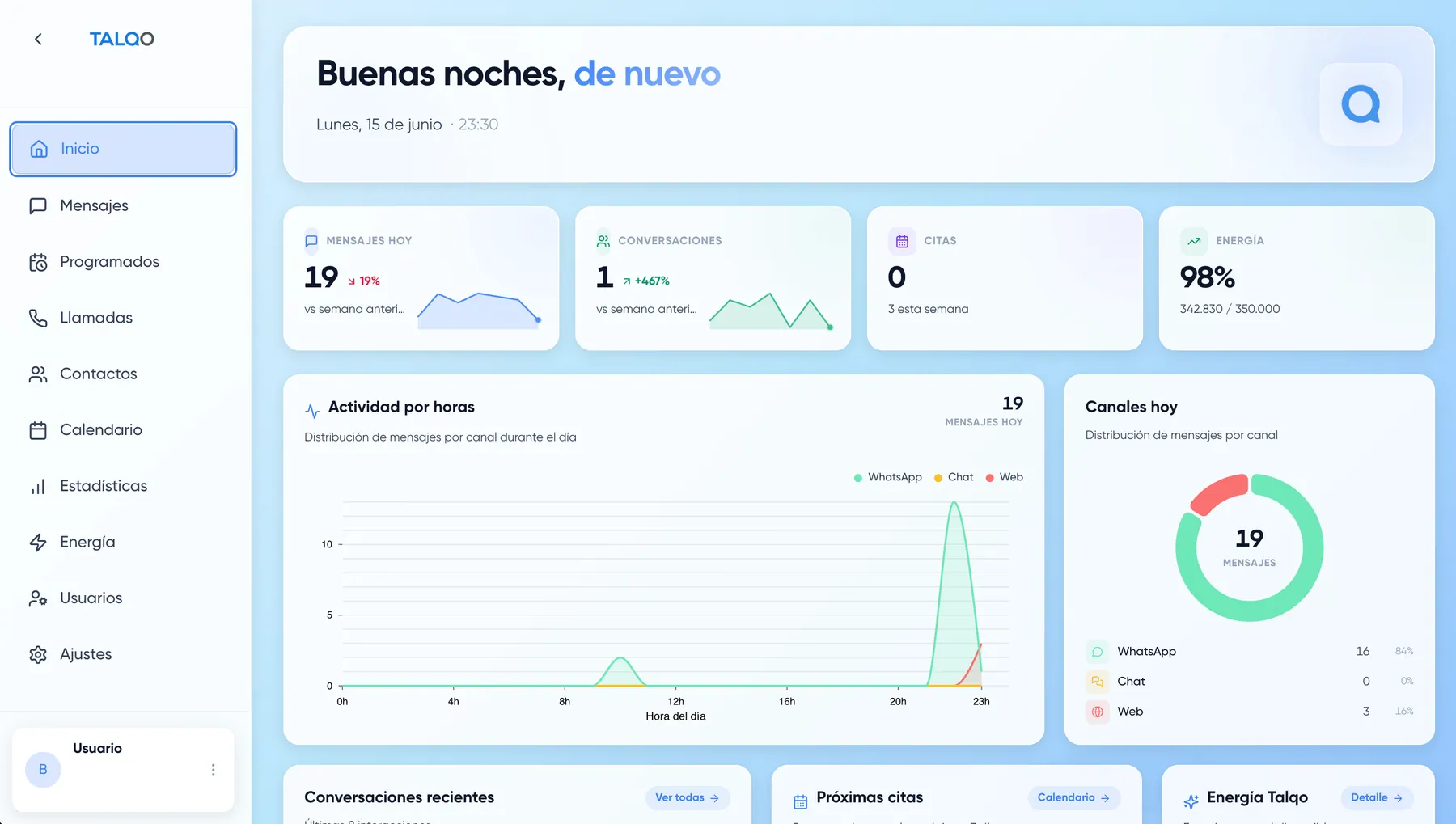
Task: Click the Mensajes speech bubble sidebar icon
Action: (x=38, y=206)
